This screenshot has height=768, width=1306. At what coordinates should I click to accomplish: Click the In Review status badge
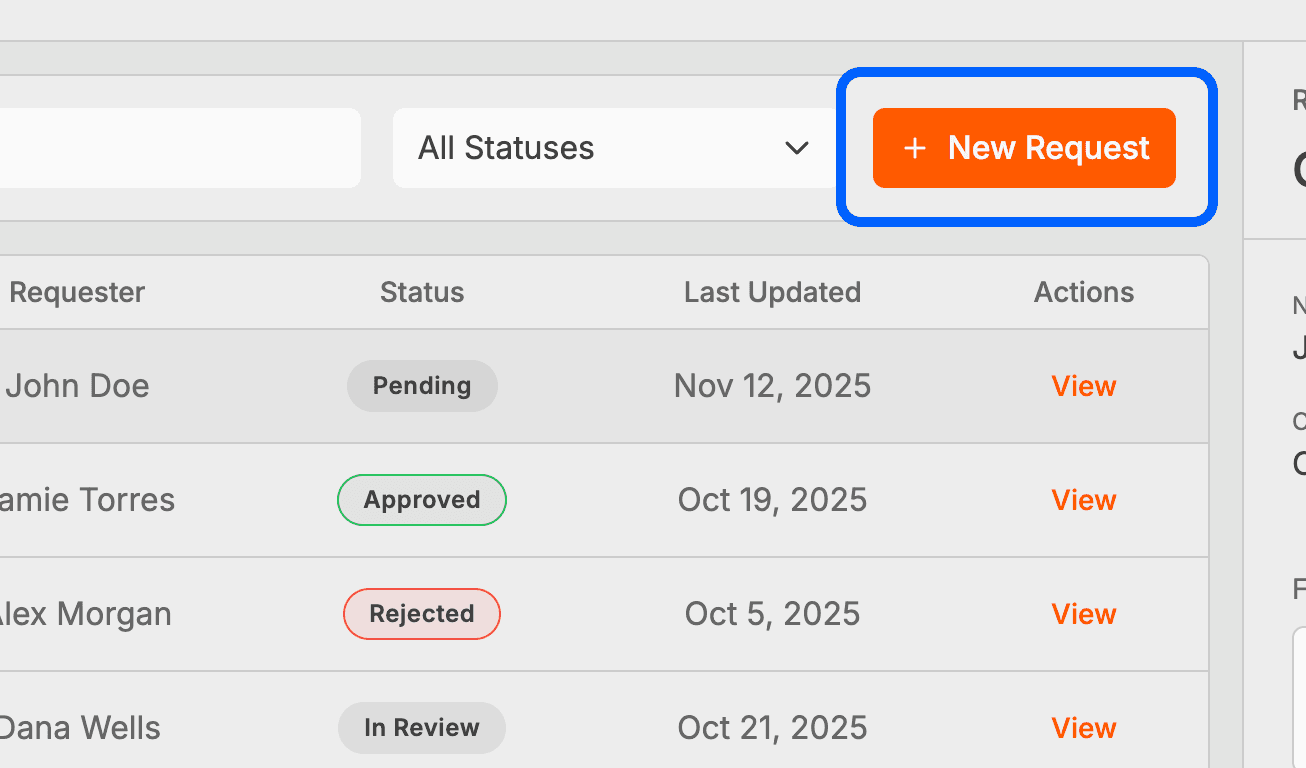pyautogui.click(x=422, y=727)
